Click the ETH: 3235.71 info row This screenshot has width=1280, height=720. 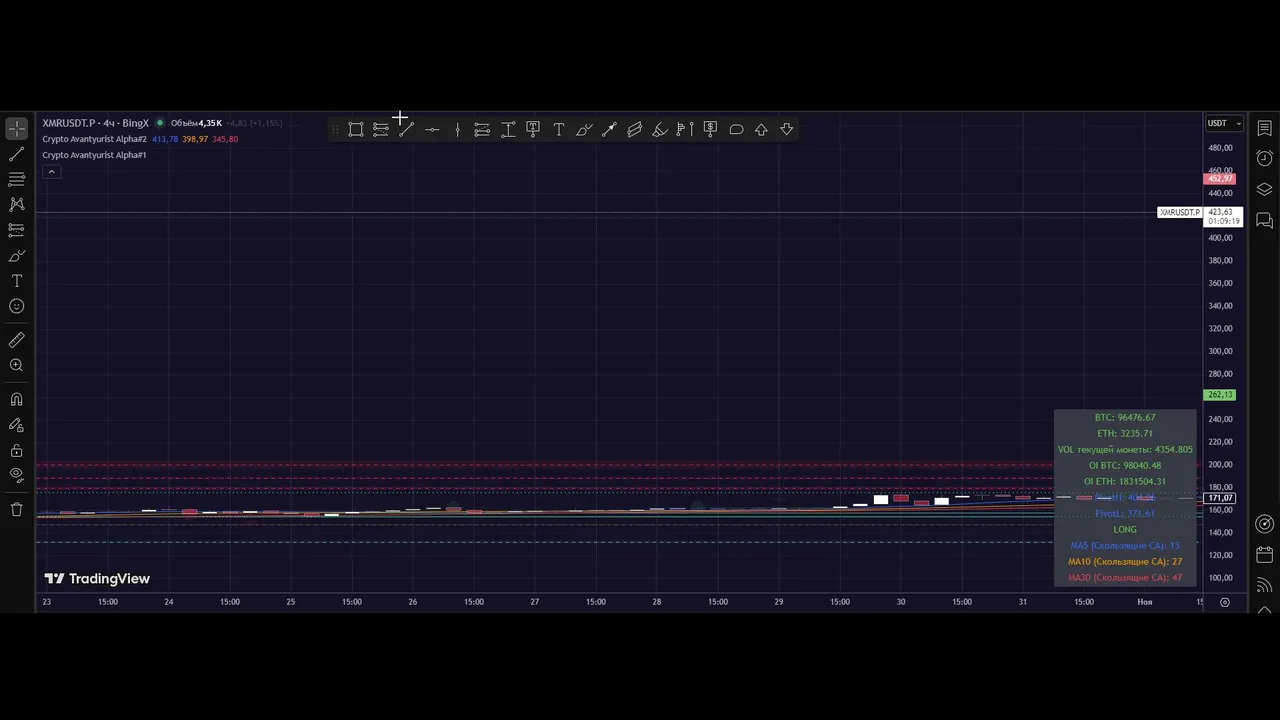click(x=1125, y=434)
